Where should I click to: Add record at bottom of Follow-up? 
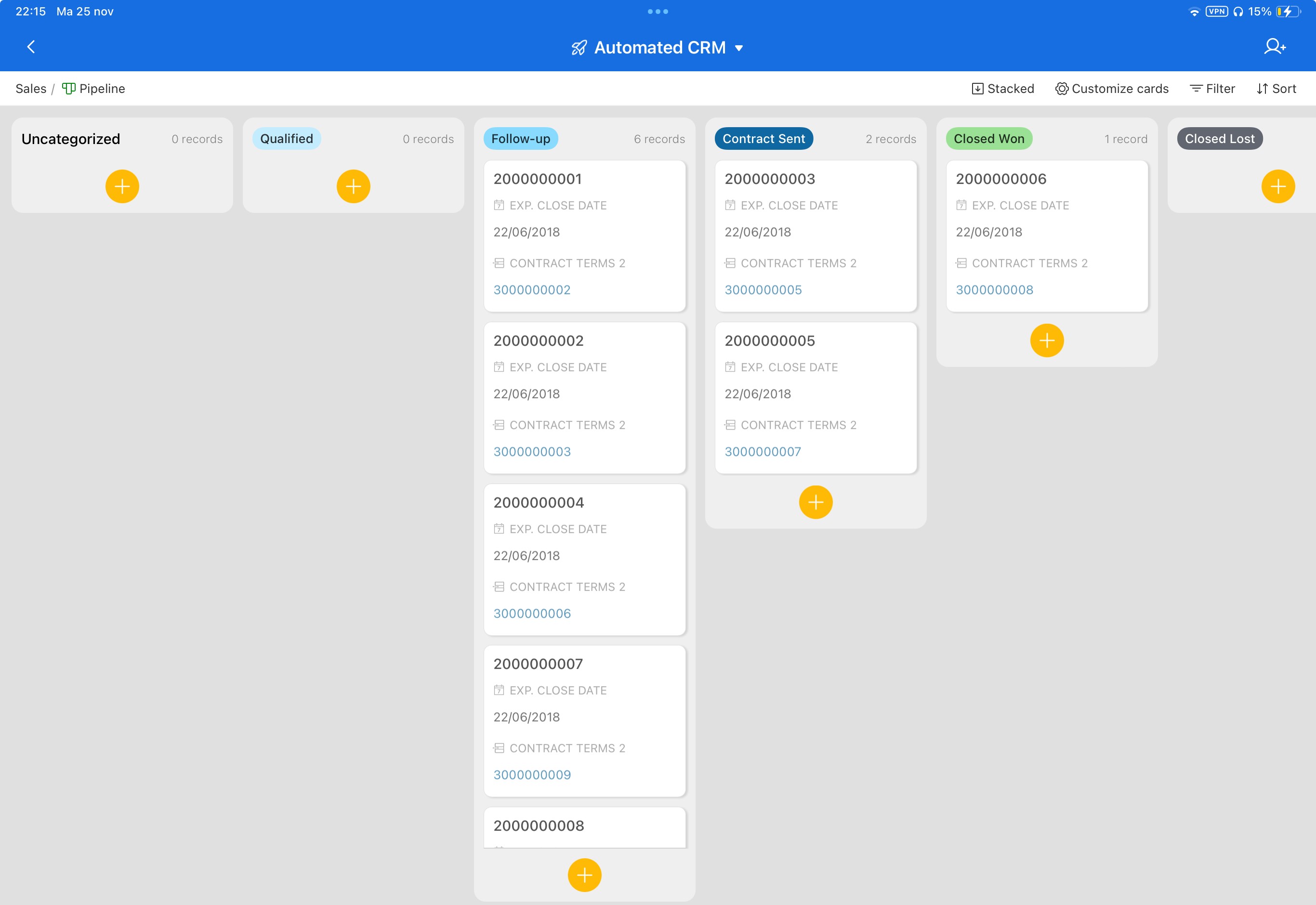584,875
